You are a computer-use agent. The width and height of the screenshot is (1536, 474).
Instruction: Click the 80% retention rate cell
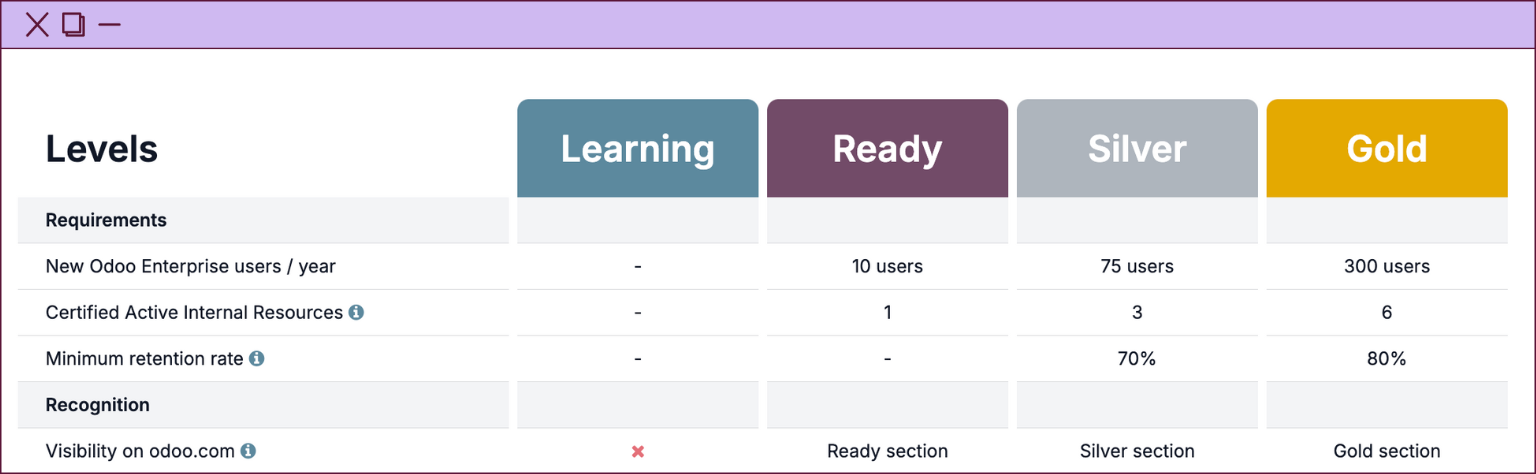tap(1386, 359)
